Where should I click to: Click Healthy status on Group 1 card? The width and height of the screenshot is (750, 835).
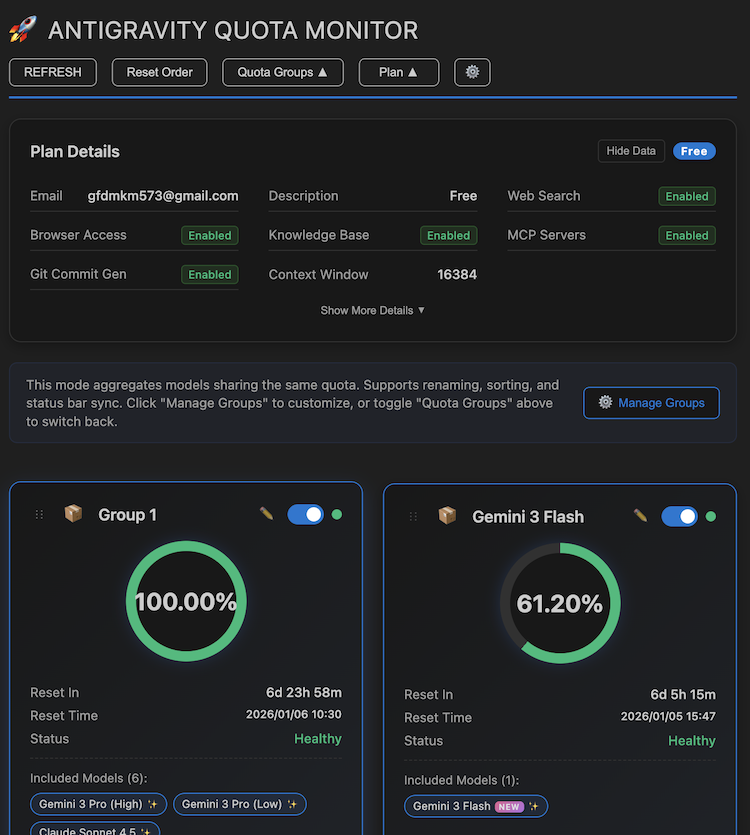318,739
